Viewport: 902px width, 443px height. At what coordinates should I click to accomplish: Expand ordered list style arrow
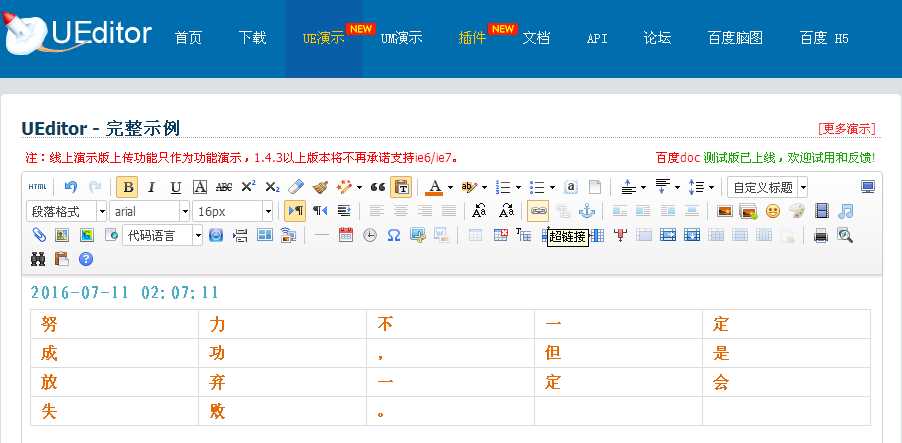tap(518, 188)
